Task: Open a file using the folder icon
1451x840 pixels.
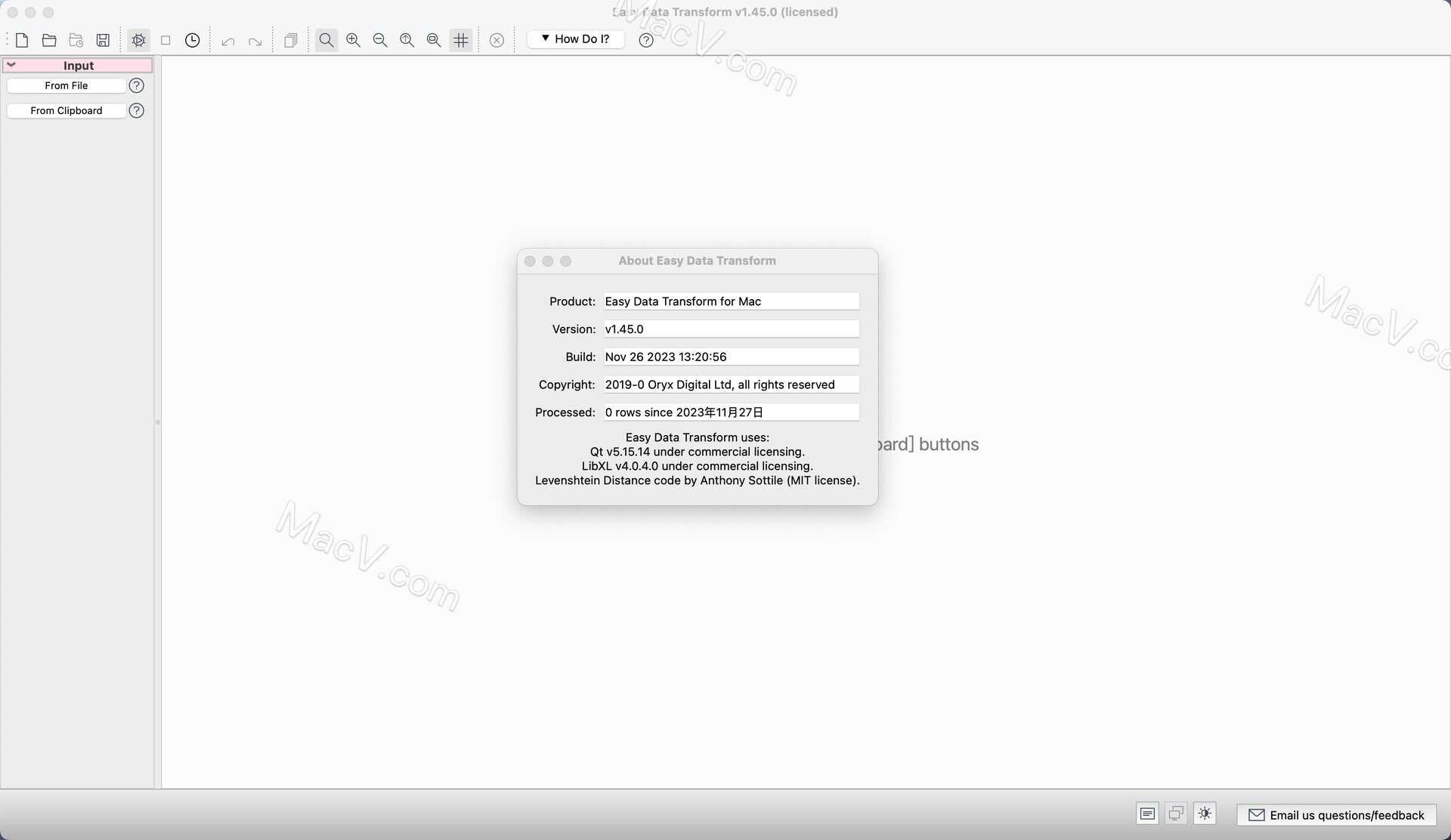Action: tap(49, 40)
